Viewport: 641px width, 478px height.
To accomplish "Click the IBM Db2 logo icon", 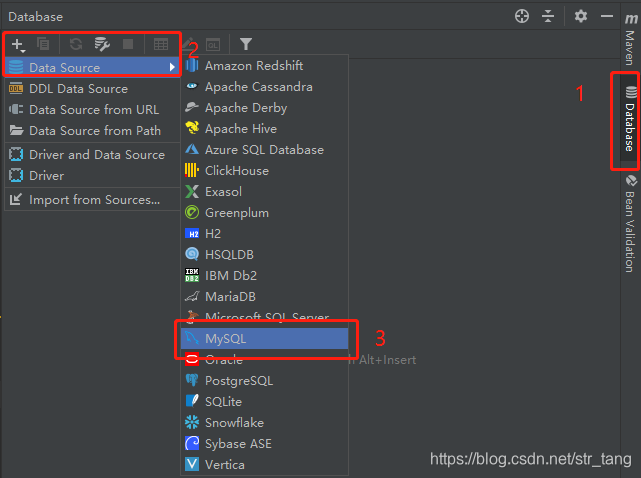I will 192,275.
